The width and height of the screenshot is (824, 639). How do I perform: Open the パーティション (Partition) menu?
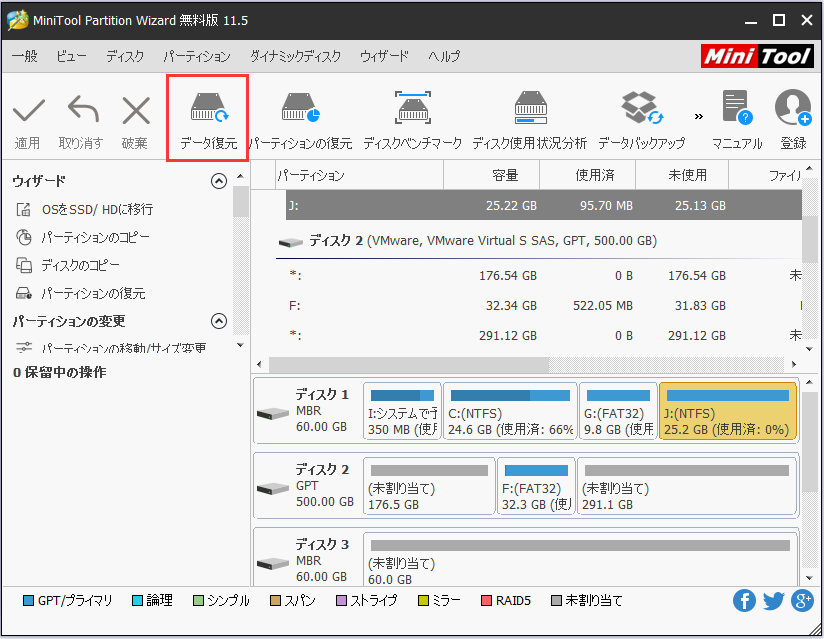click(197, 56)
